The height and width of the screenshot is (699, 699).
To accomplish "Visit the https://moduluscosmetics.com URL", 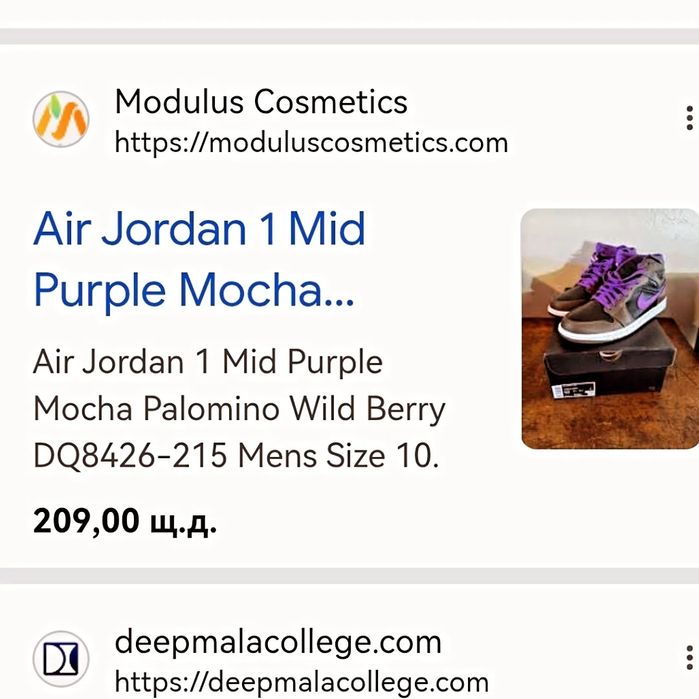I will (x=311, y=142).
